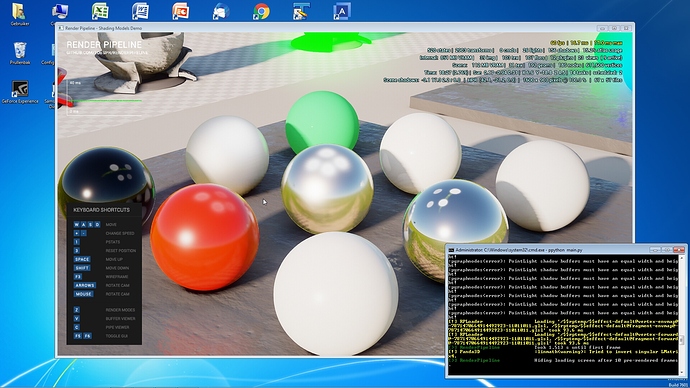Viewport: 690px width, 388px height.
Task: Click the RENDER MODES shortcut description
Action: click(x=120, y=310)
